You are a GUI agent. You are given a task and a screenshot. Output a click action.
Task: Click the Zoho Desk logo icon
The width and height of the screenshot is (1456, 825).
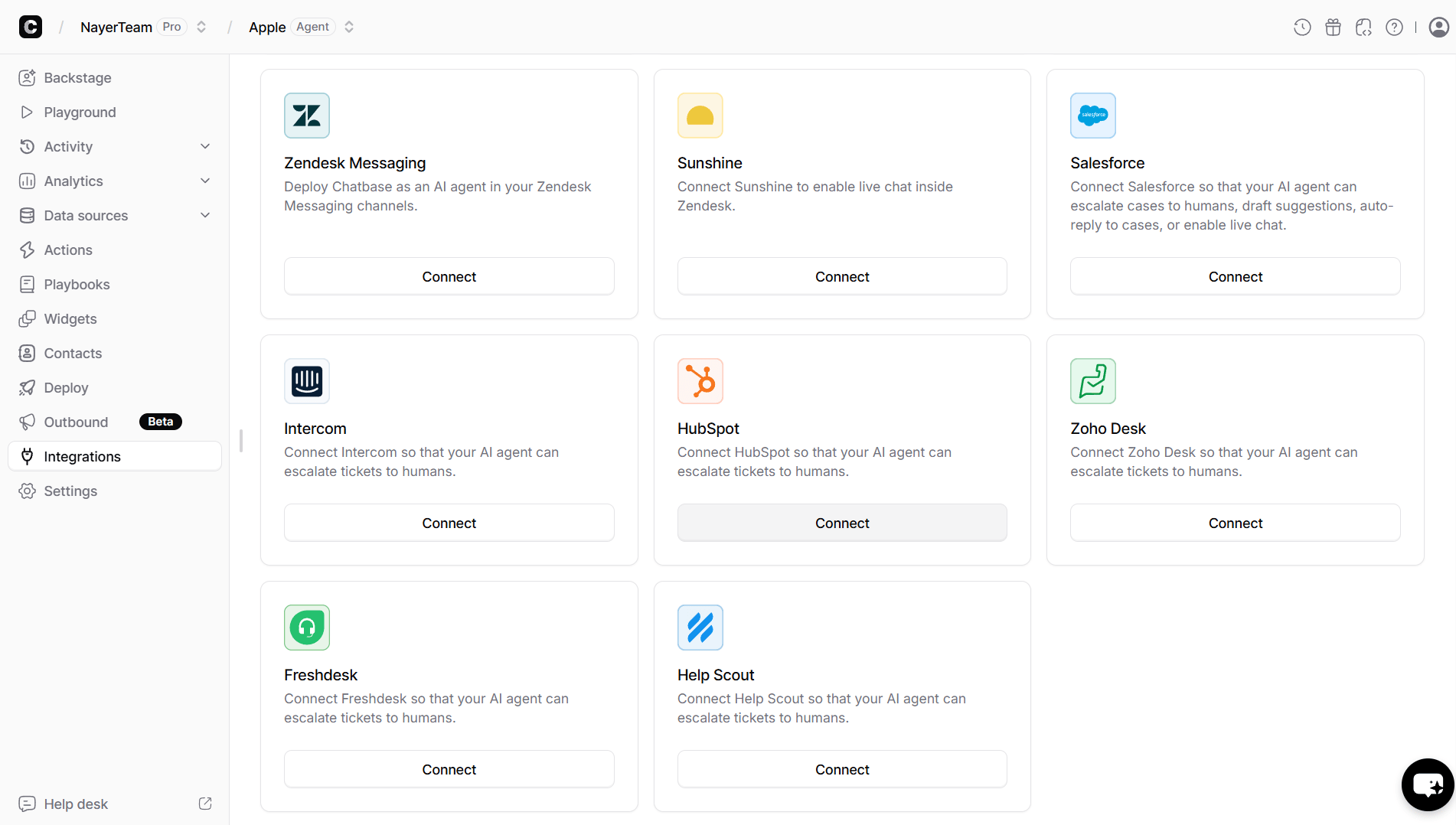(x=1093, y=381)
